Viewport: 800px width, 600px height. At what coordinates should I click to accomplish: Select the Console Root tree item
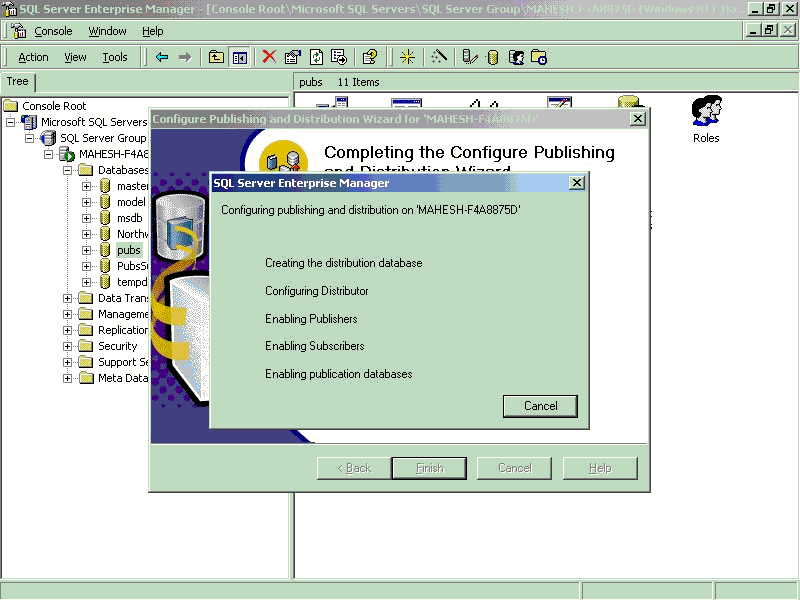(x=54, y=106)
